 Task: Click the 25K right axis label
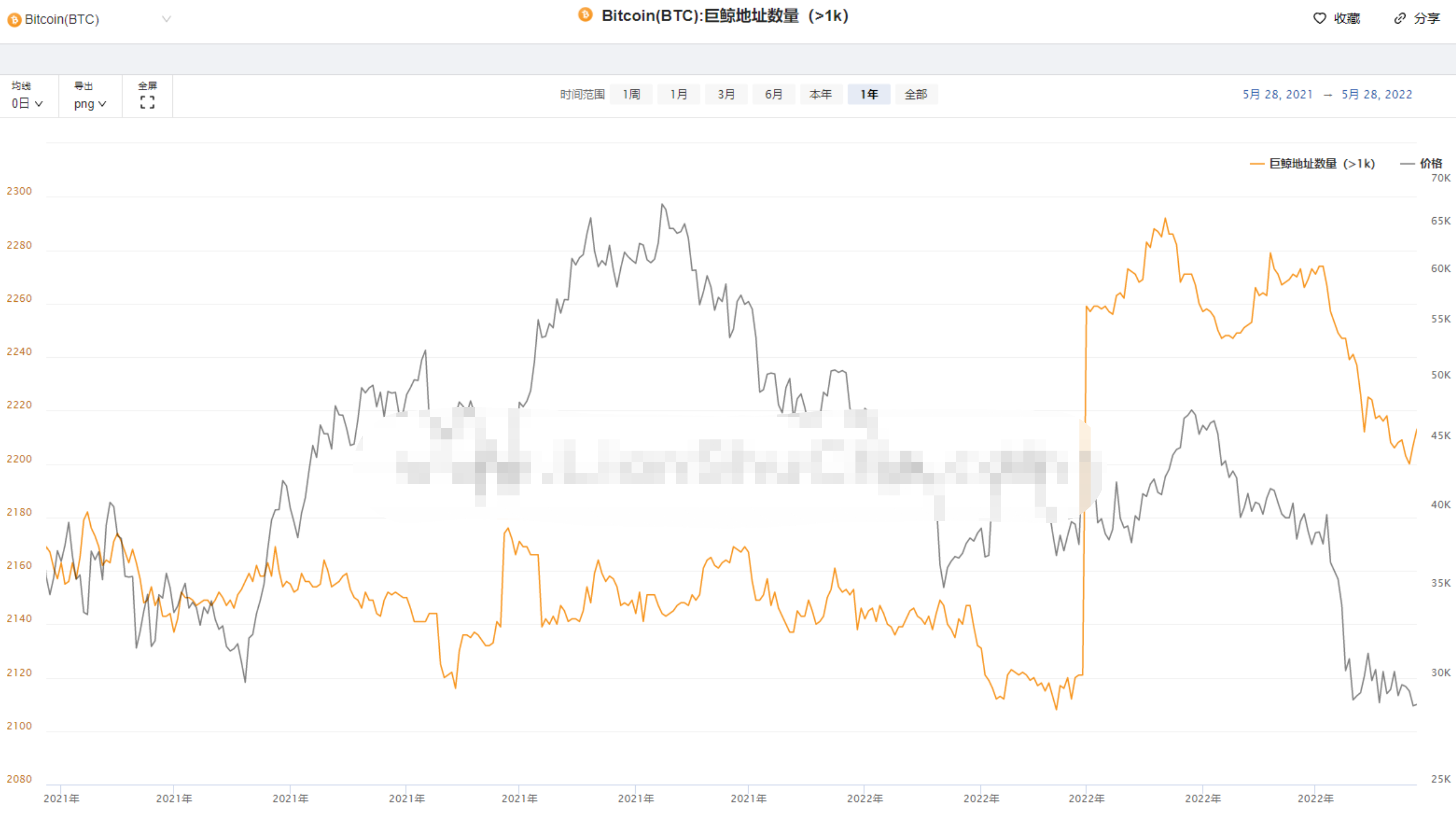pyautogui.click(x=1441, y=780)
